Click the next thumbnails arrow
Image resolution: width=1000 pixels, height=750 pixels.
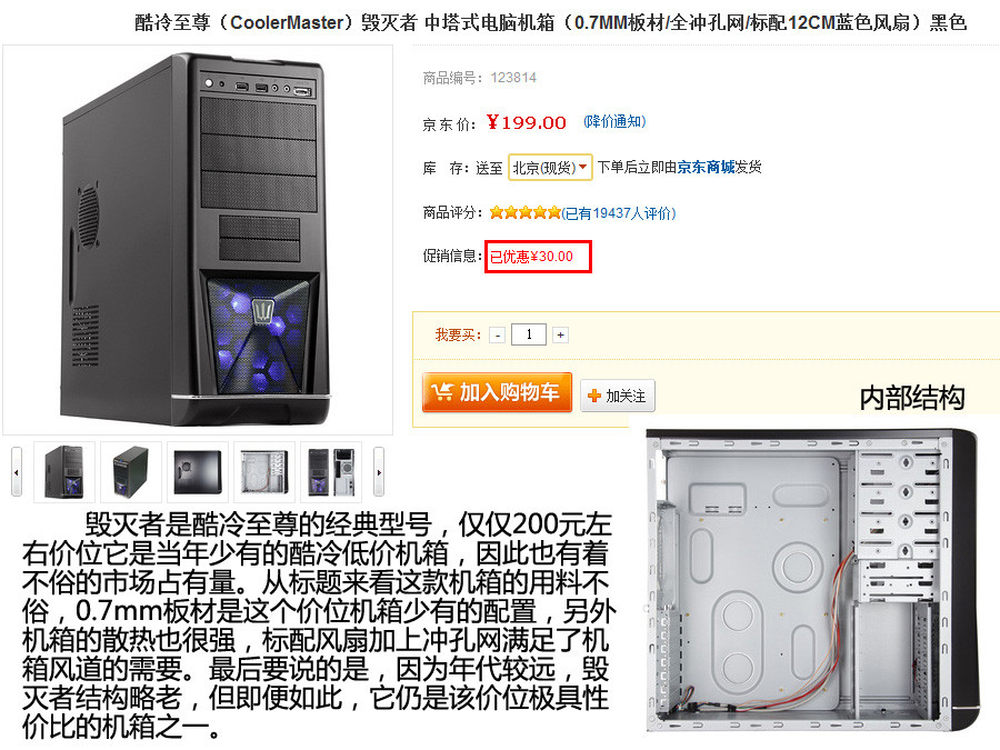pyautogui.click(x=379, y=472)
